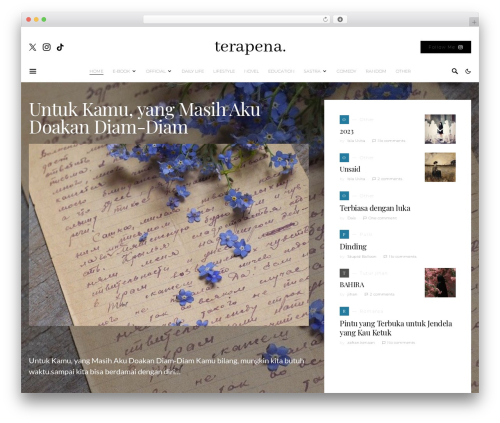
Task: Open the NOVEL menu item
Action: pos(251,71)
